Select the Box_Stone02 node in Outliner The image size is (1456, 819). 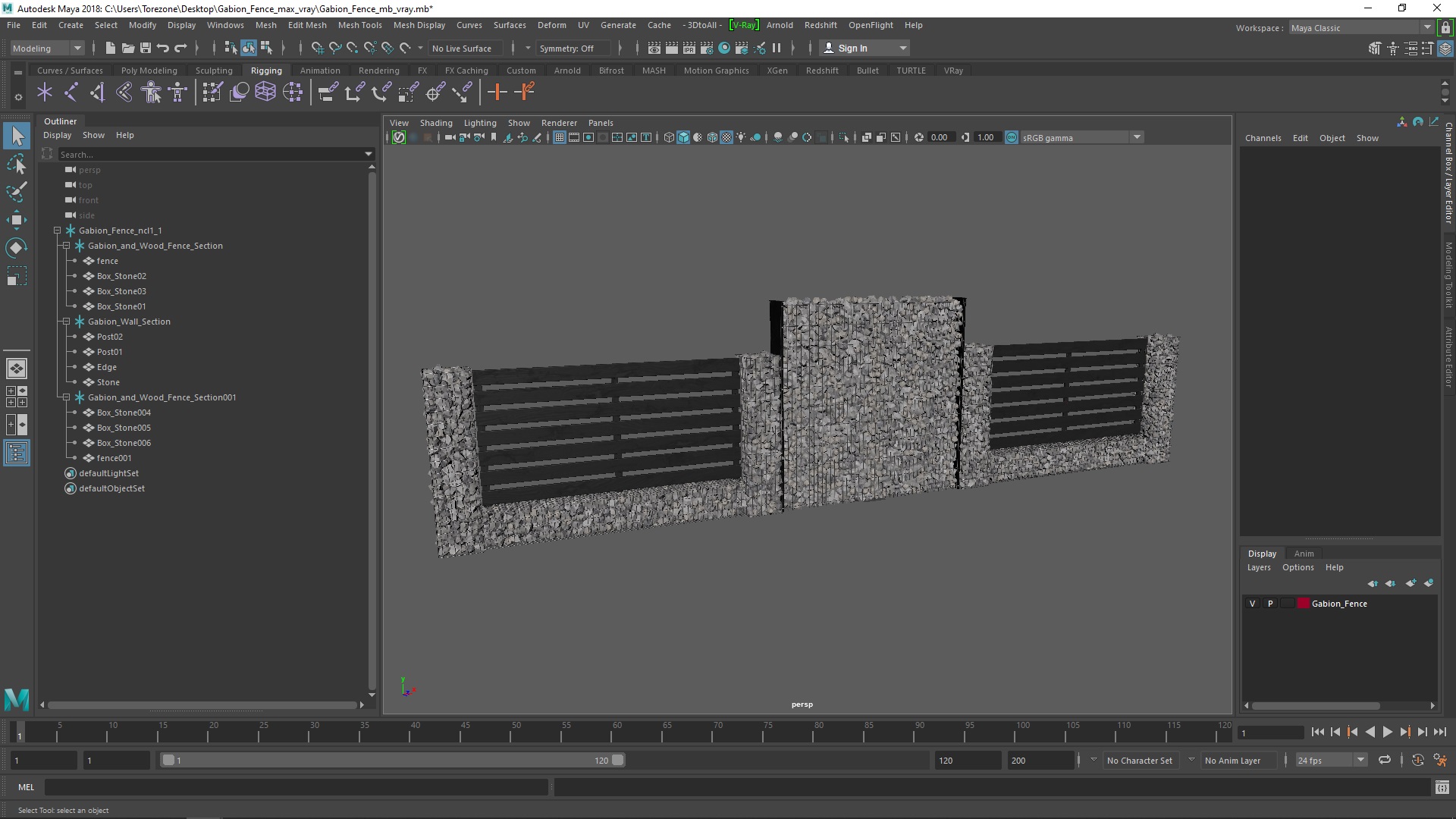(x=121, y=276)
